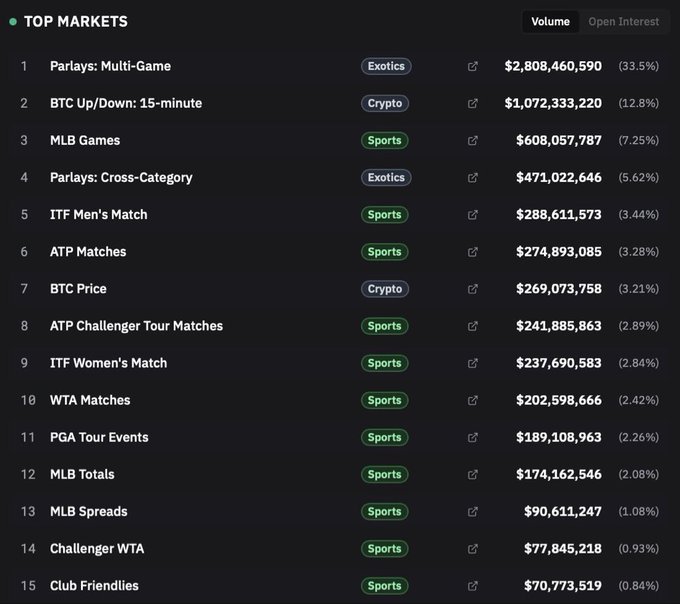
Task: Click Crypto tag on BTC Price row
Action: 385,289
